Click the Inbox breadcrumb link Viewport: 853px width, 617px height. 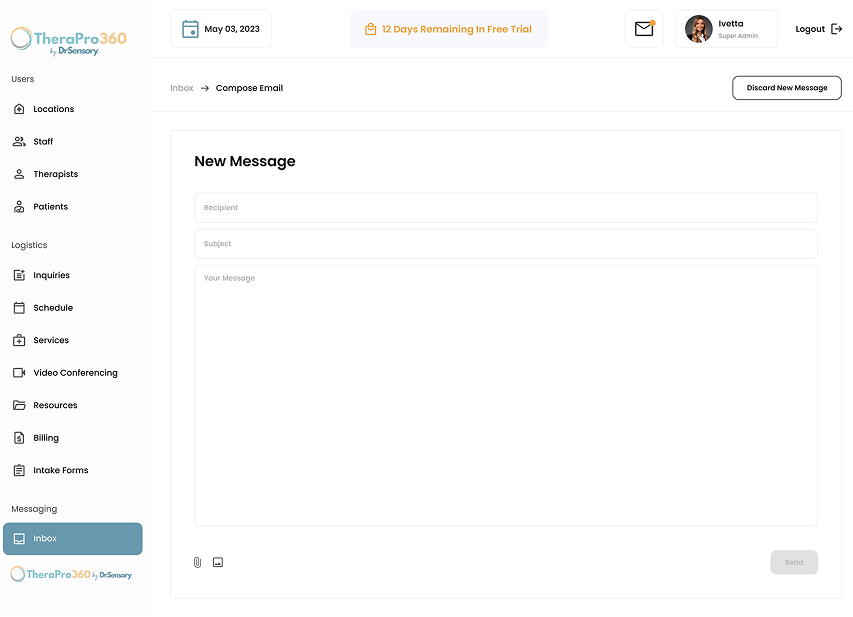pos(182,88)
